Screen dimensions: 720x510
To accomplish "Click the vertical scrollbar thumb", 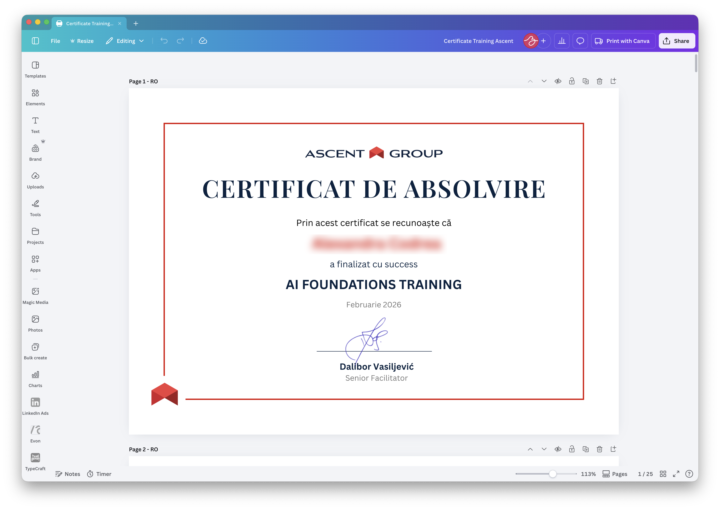I will [x=696, y=63].
